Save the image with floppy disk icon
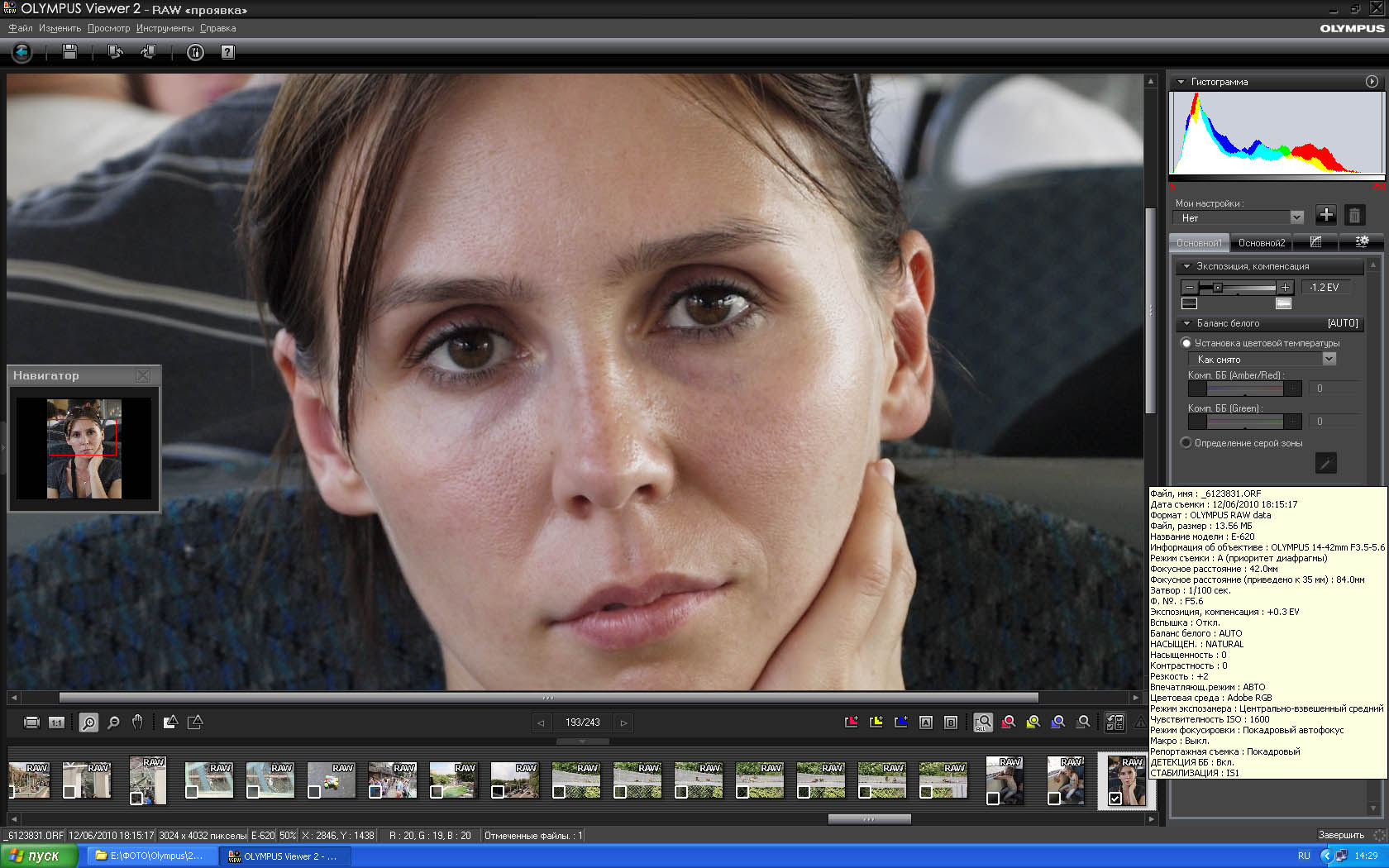This screenshot has height=868, width=1389. pyautogui.click(x=69, y=52)
